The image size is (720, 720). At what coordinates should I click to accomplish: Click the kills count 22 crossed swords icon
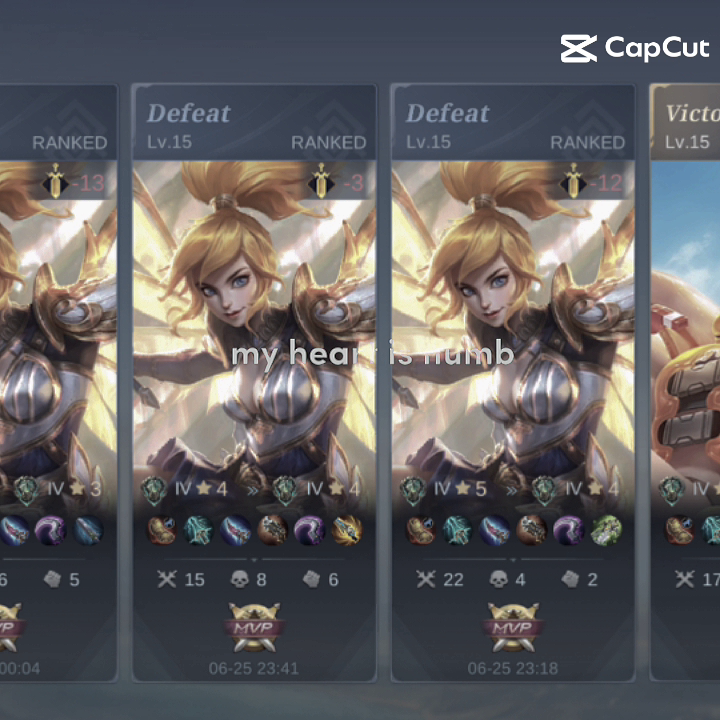pyautogui.click(x=426, y=579)
